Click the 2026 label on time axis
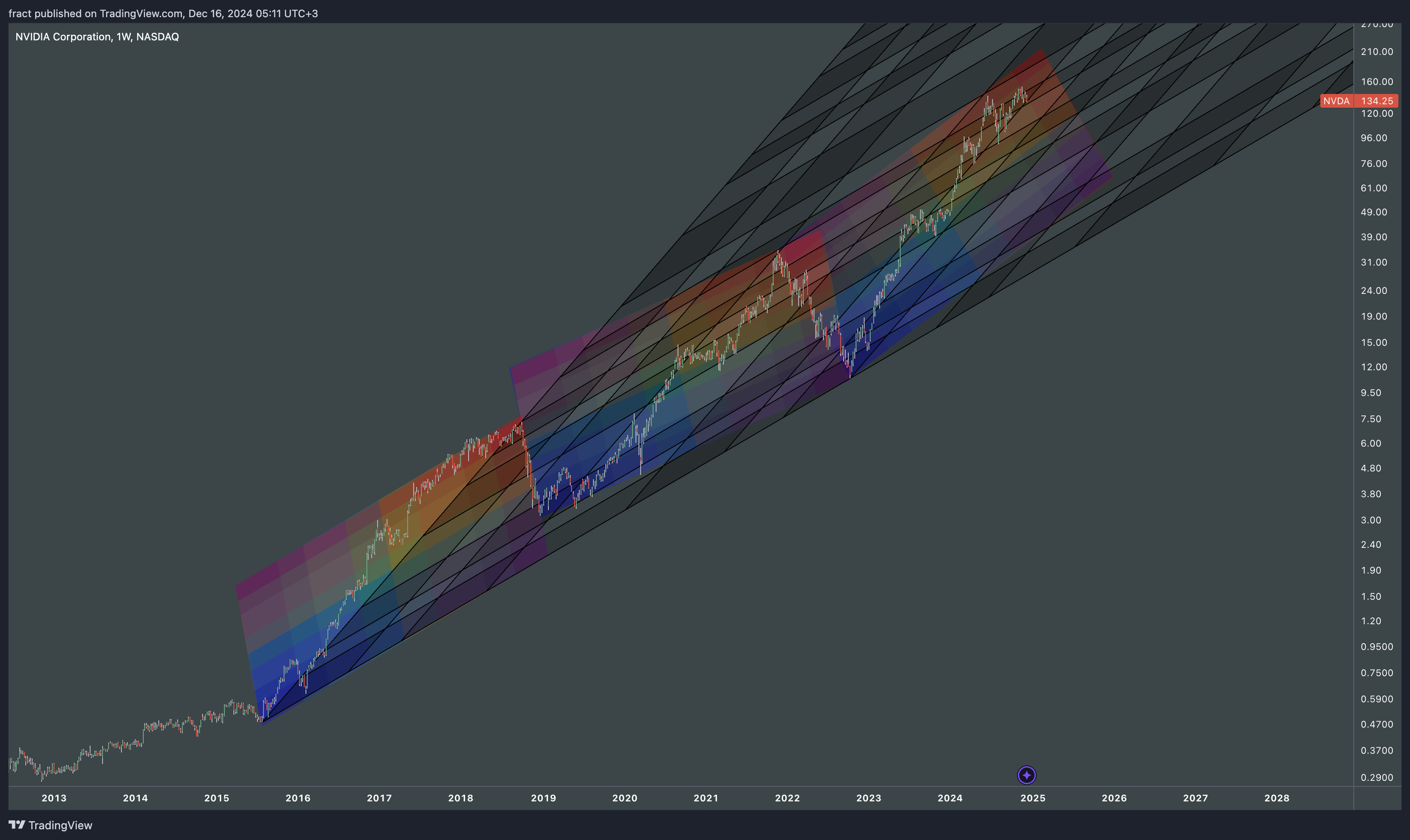Screen dimensions: 1410x840 tap(1114, 798)
